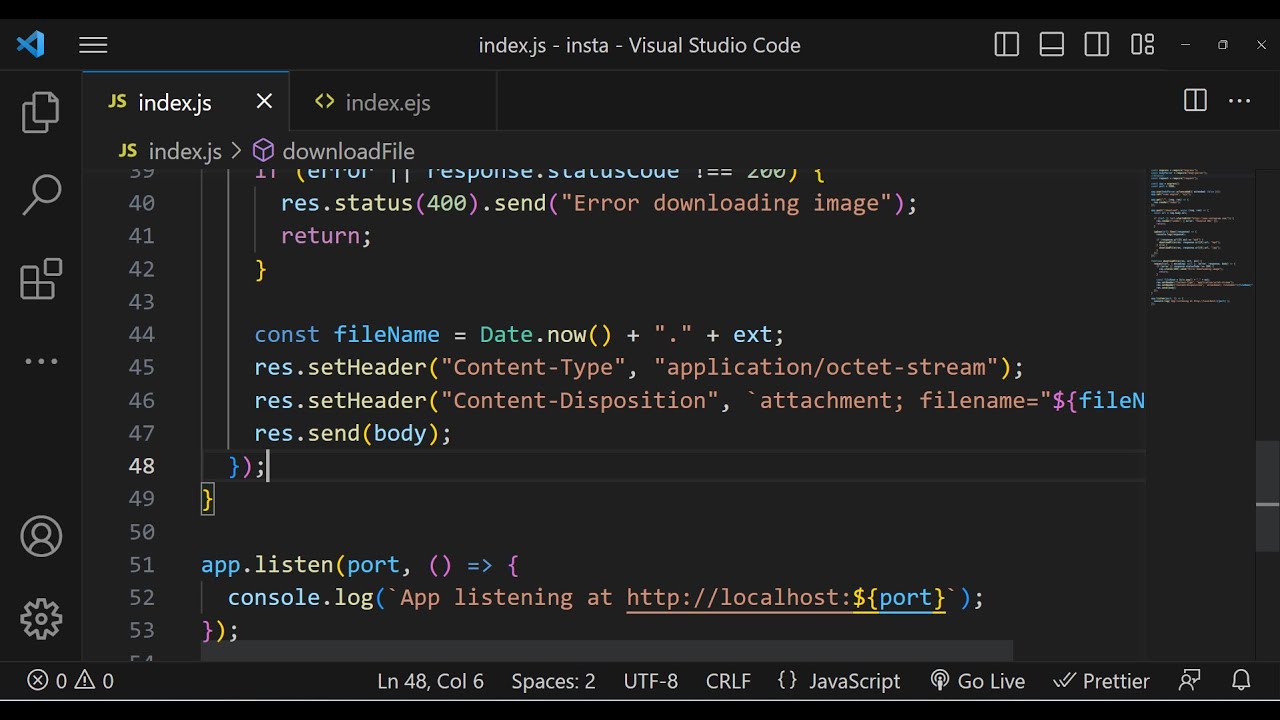1280x720 pixels.
Task: Click the vertical scrollbar thumb in editor
Action: click(1267, 496)
